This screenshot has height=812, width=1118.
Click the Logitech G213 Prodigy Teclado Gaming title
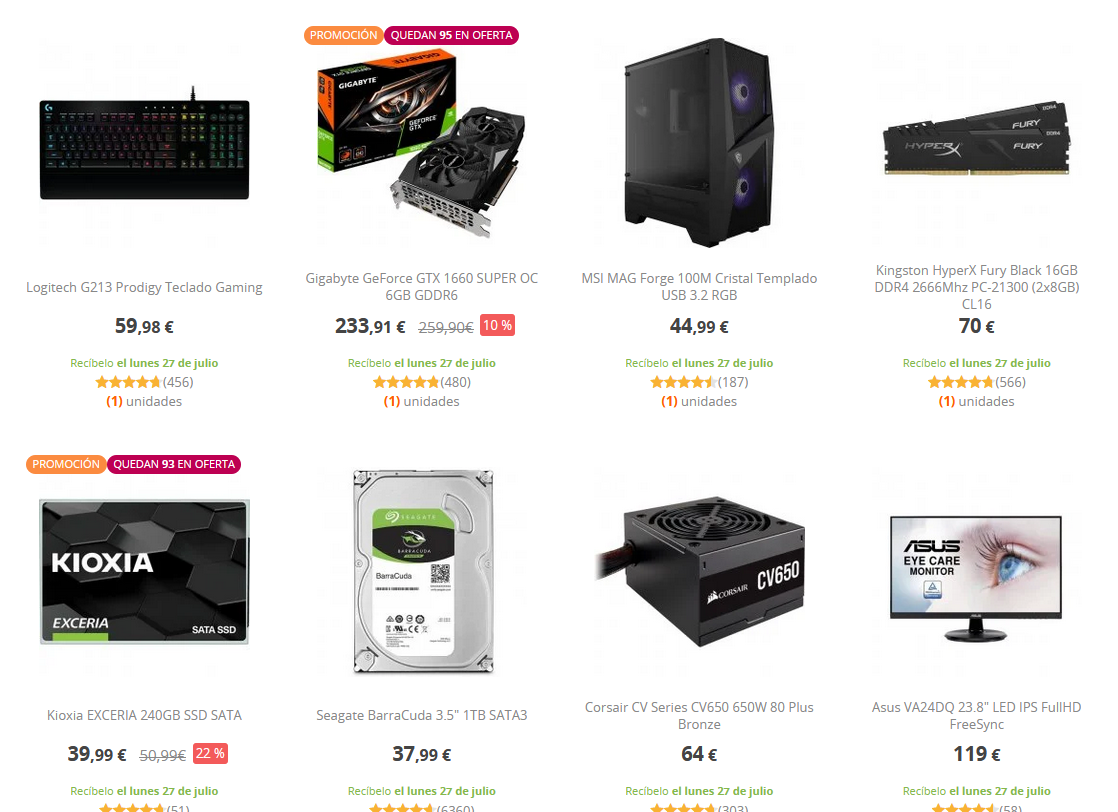[144, 287]
